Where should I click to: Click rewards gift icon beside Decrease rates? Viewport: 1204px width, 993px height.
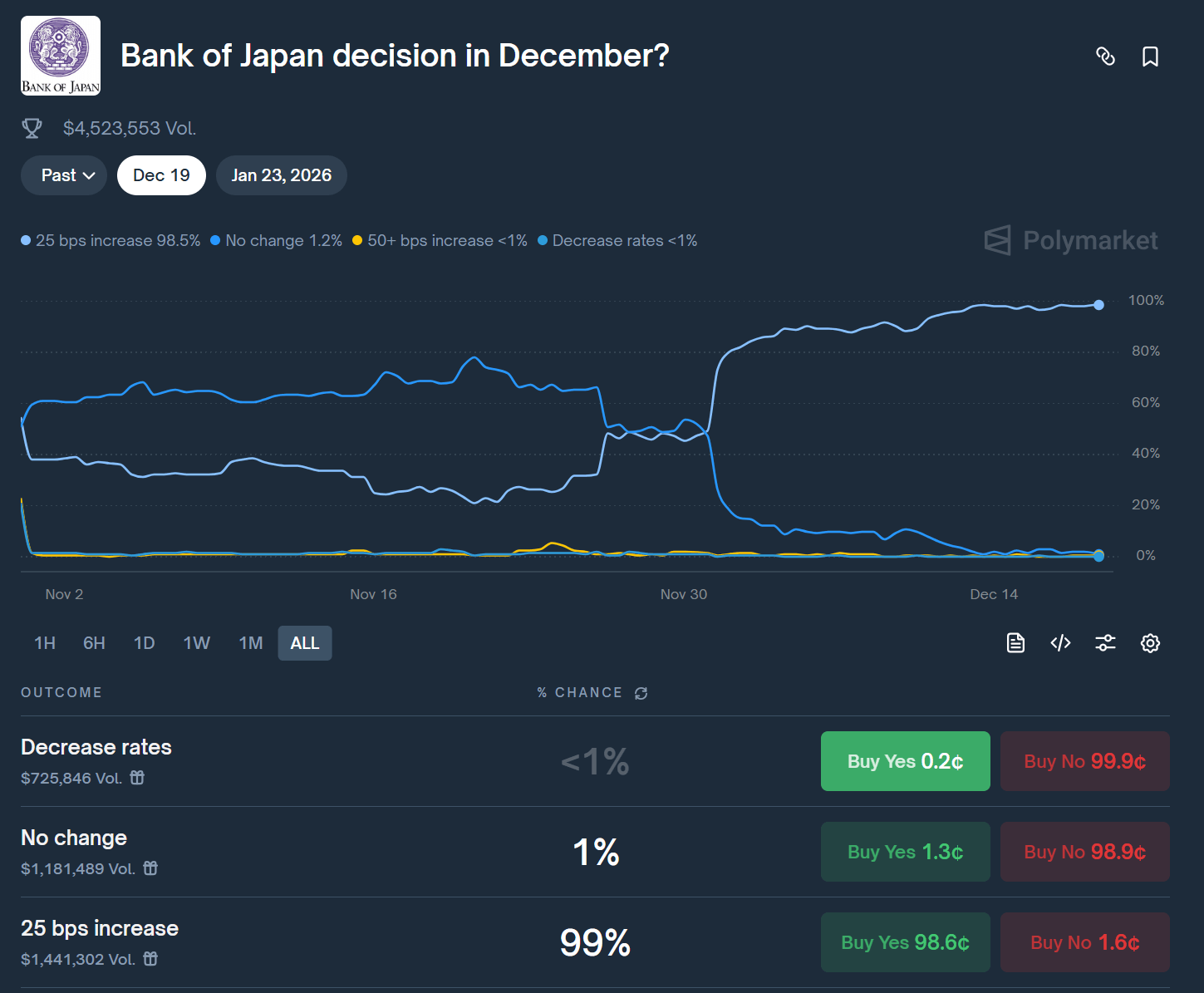(137, 778)
